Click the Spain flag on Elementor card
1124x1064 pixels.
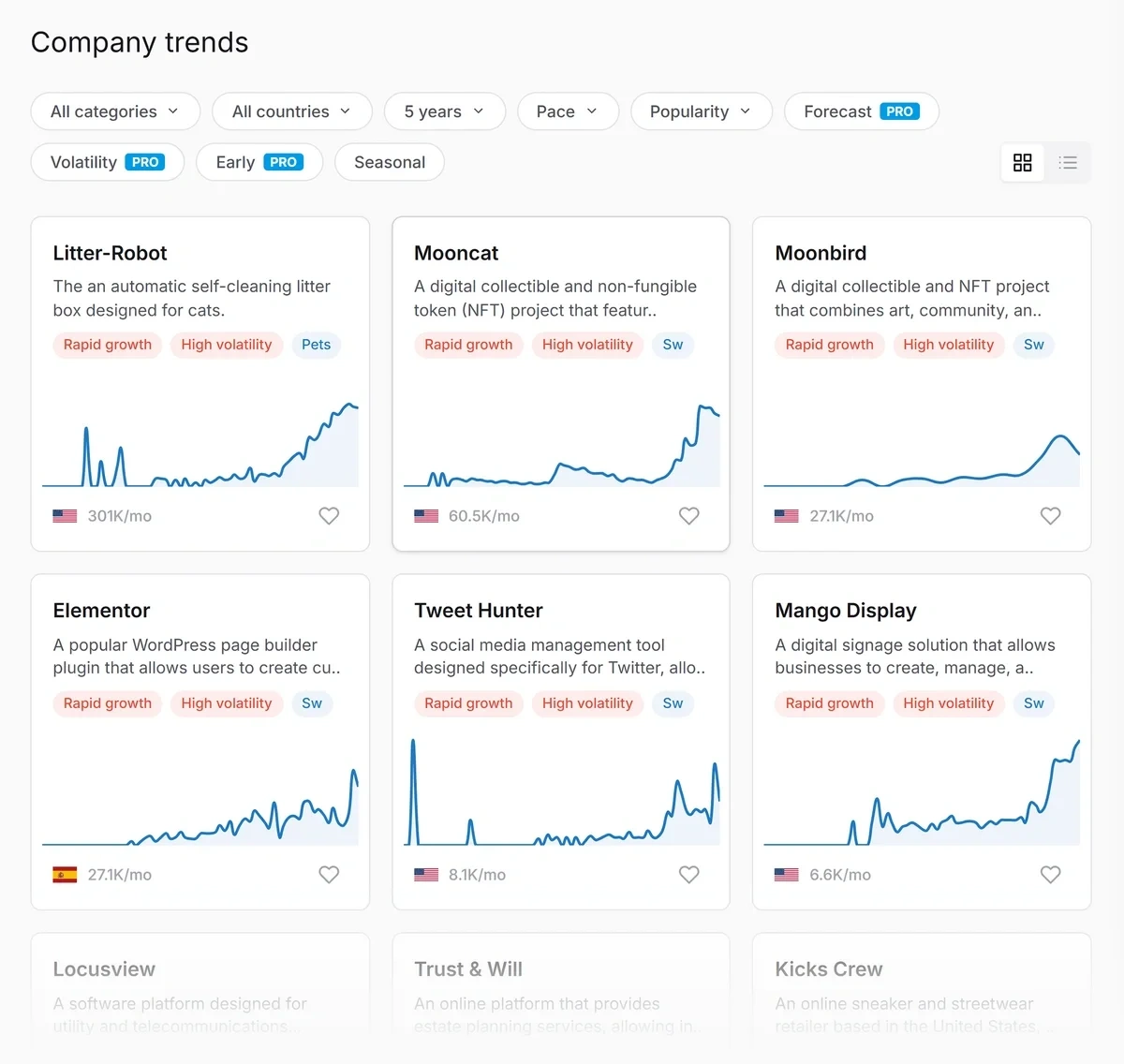coord(65,875)
